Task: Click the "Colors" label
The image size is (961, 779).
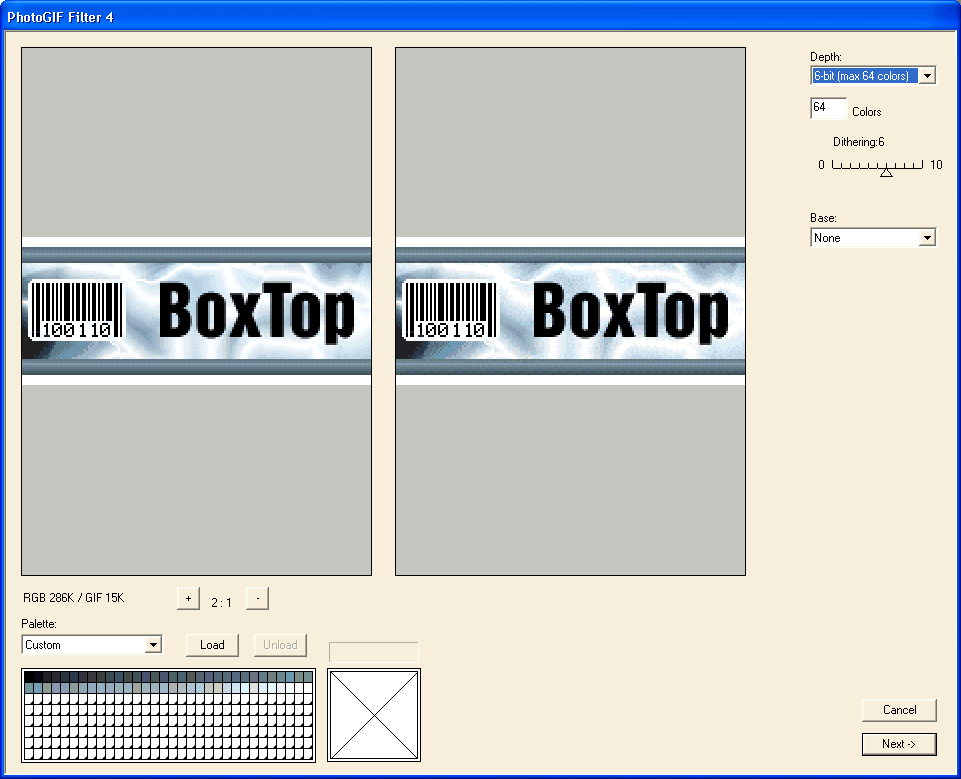Action: tap(867, 112)
